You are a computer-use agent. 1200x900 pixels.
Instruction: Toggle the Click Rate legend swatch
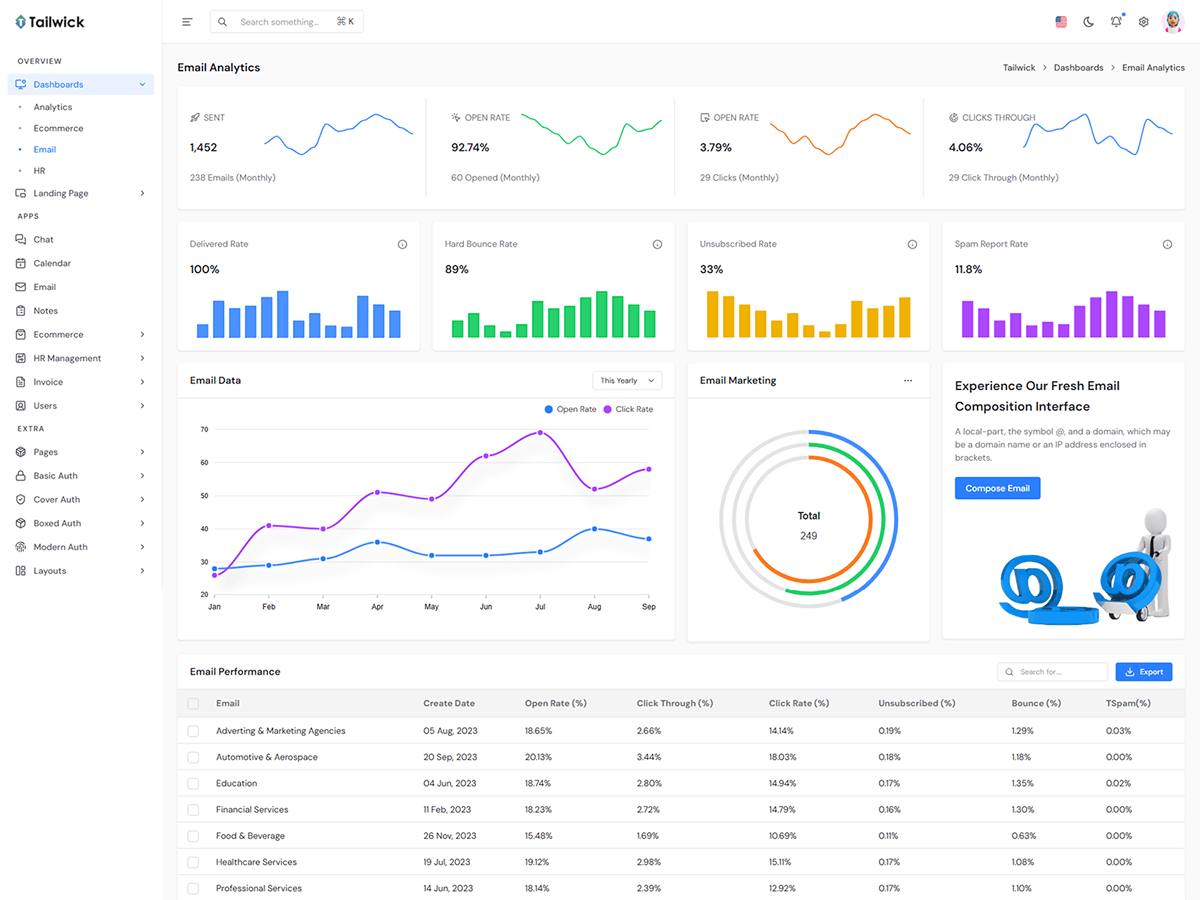click(608, 409)
